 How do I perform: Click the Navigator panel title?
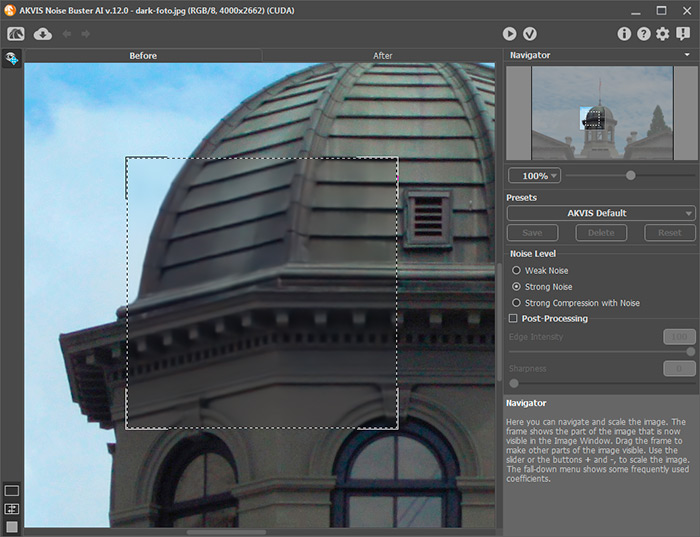530,55
